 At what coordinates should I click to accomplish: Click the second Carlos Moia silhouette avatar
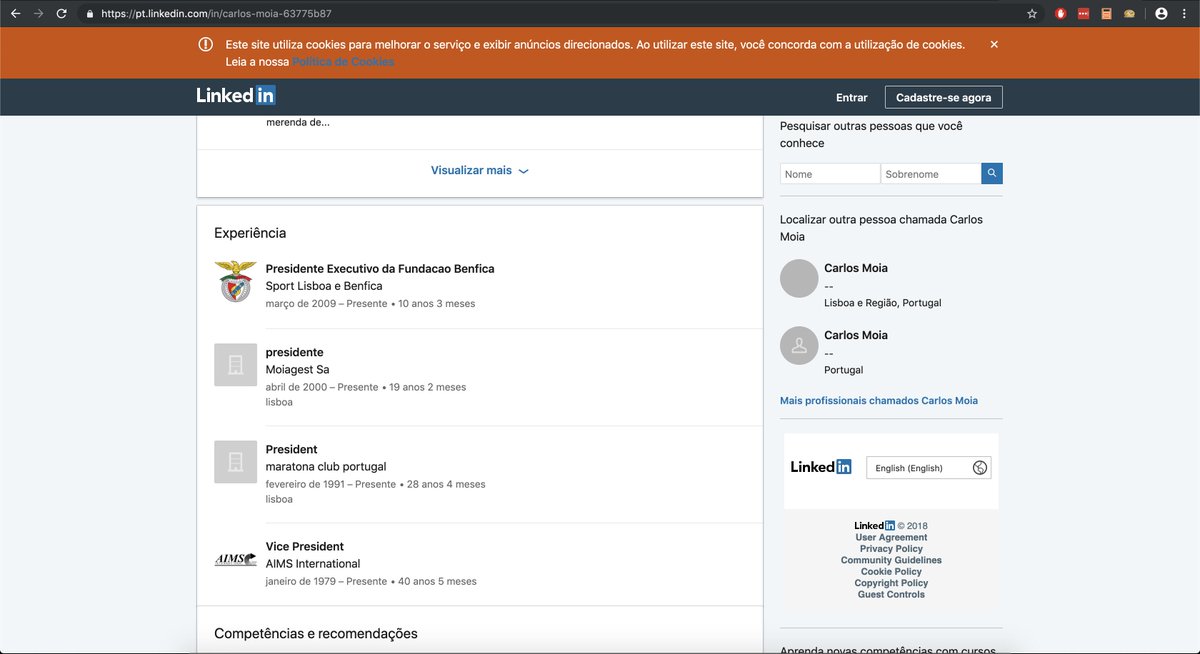pos(799,345)
